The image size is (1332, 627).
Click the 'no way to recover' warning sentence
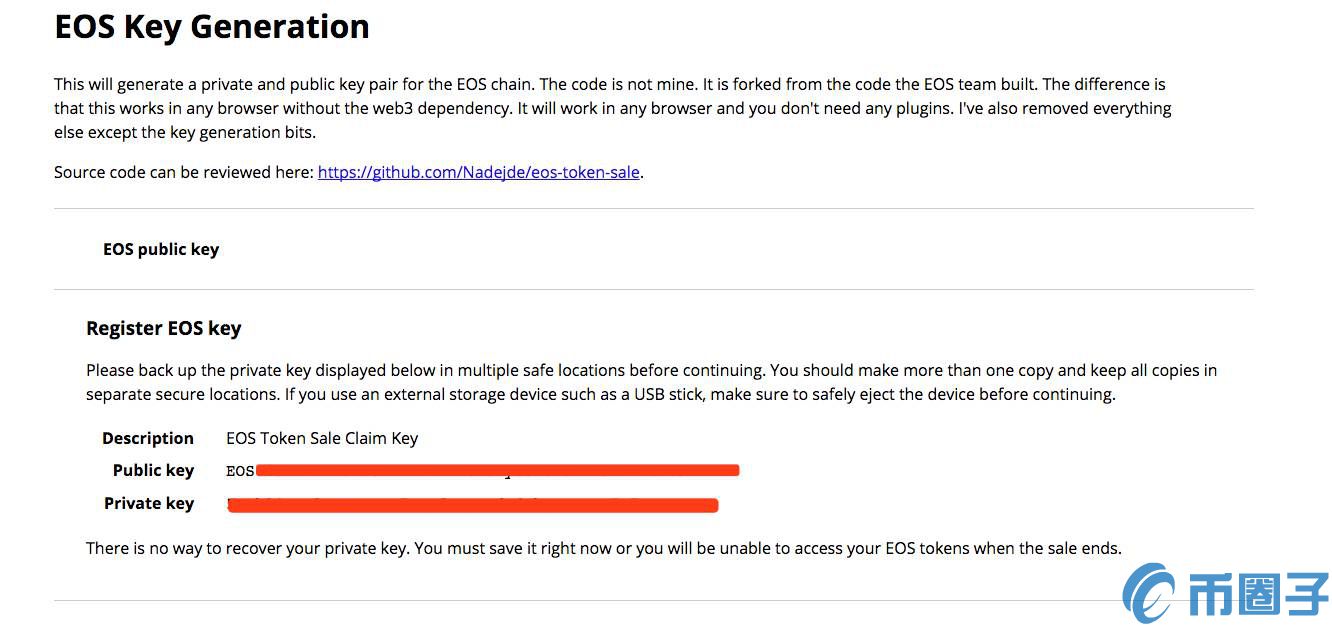tap(604, 548)
